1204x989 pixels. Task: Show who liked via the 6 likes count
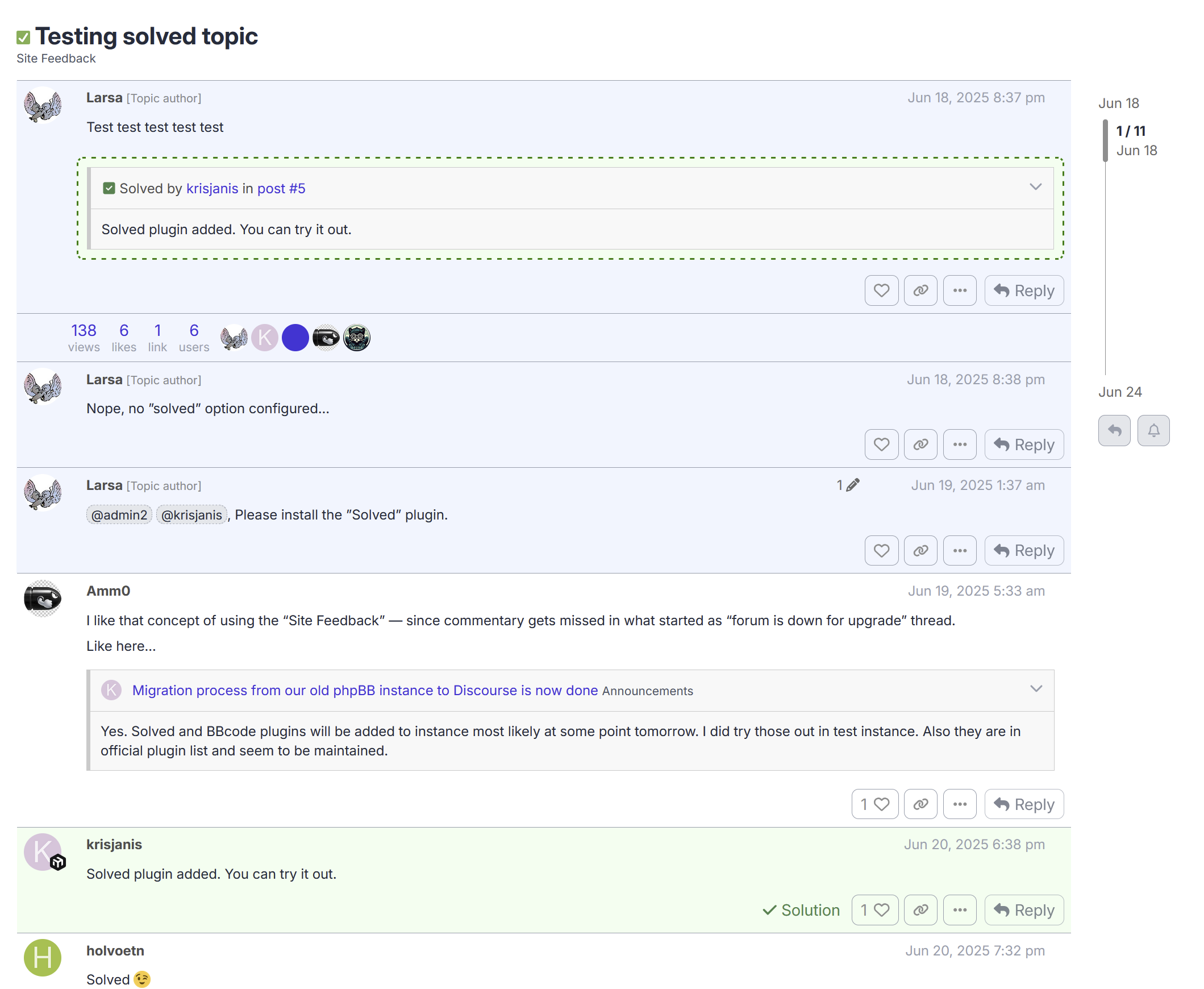click(124, 336)
